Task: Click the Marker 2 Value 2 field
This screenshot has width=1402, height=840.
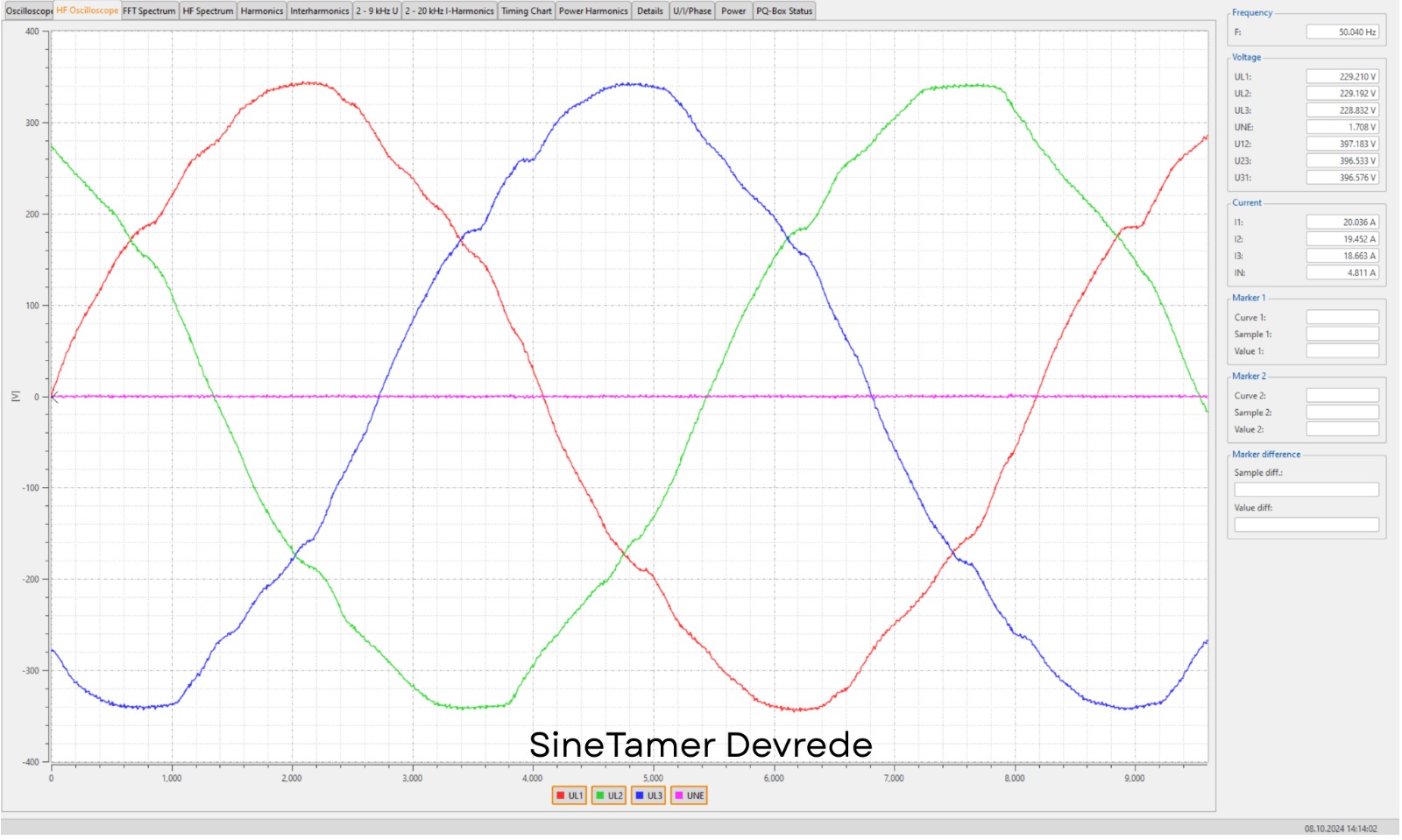Action: click(1342, 430)
